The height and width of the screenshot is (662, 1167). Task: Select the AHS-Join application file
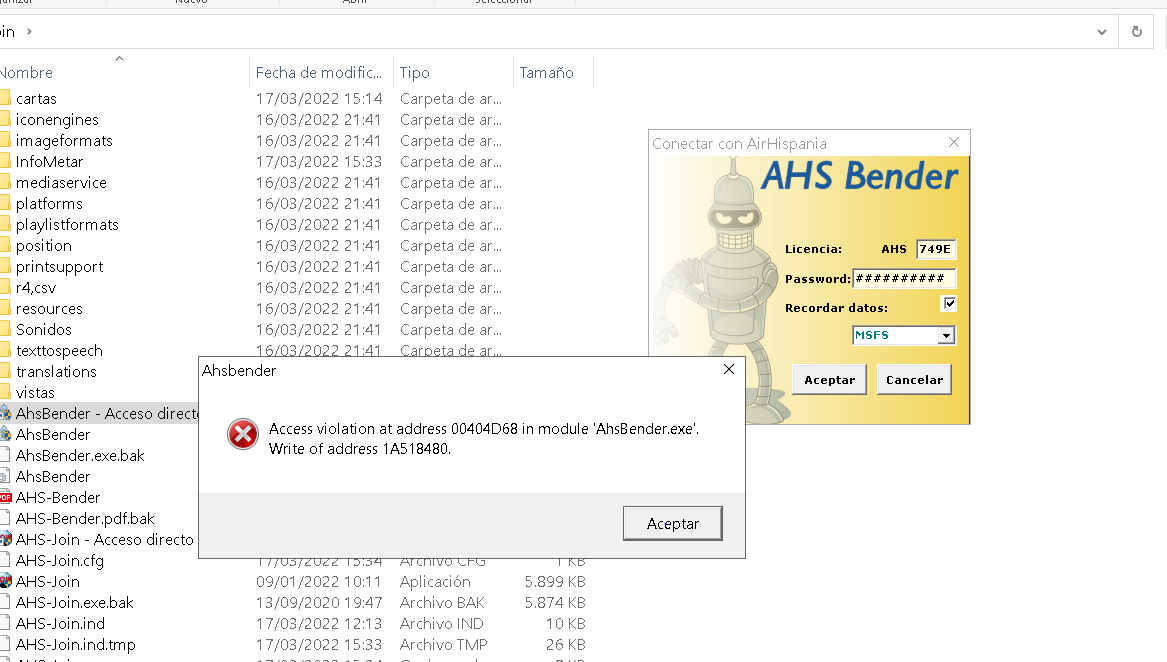(x=48, y=582)
